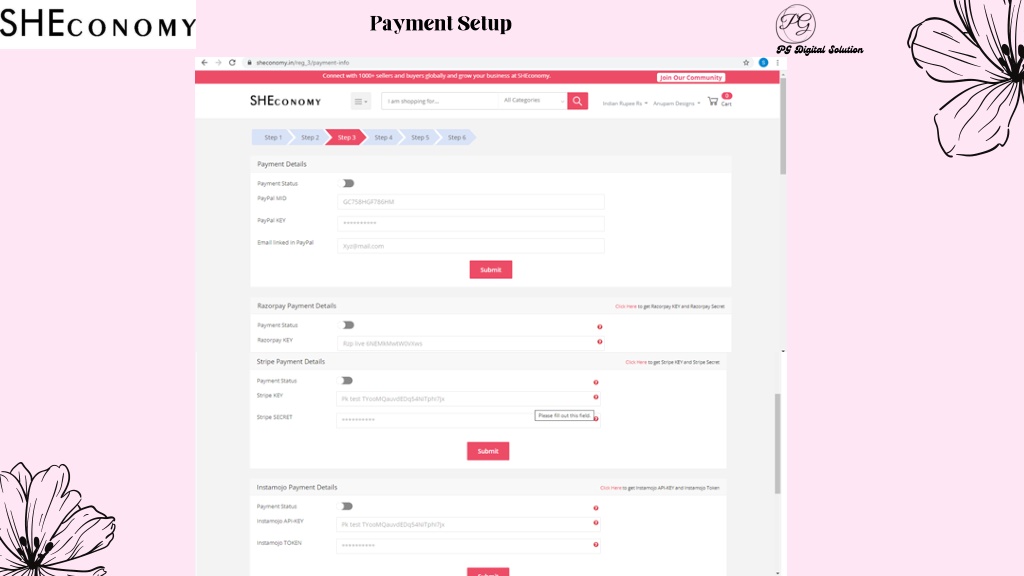Toggle Stripe Payment Status switch
1024x576 pixels.
[347, 380]
